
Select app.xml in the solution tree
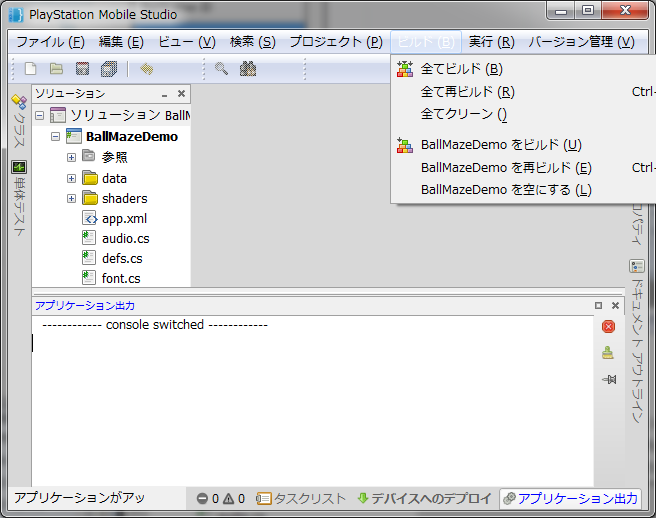[125, 219]
